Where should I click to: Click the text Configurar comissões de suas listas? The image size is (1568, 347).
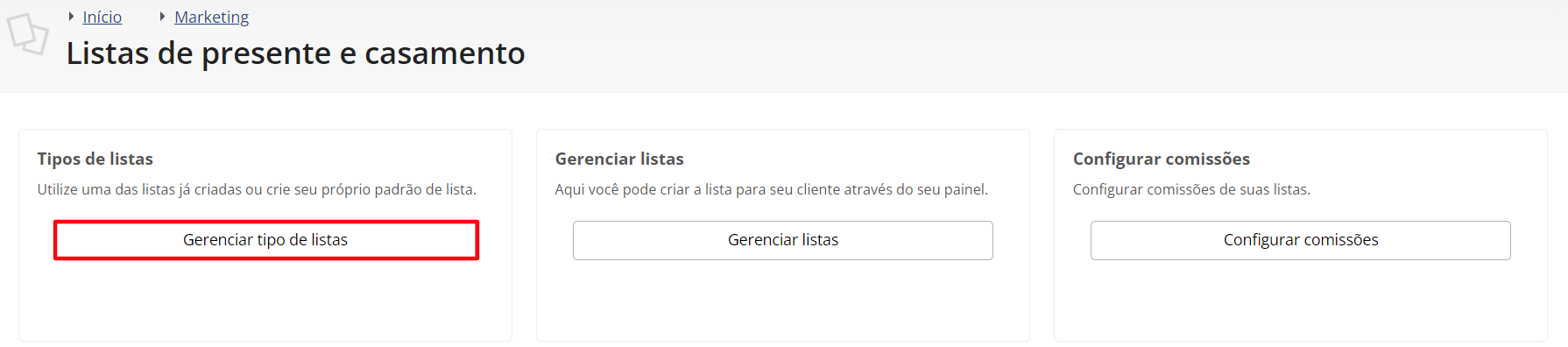[x=1191, y=189]
